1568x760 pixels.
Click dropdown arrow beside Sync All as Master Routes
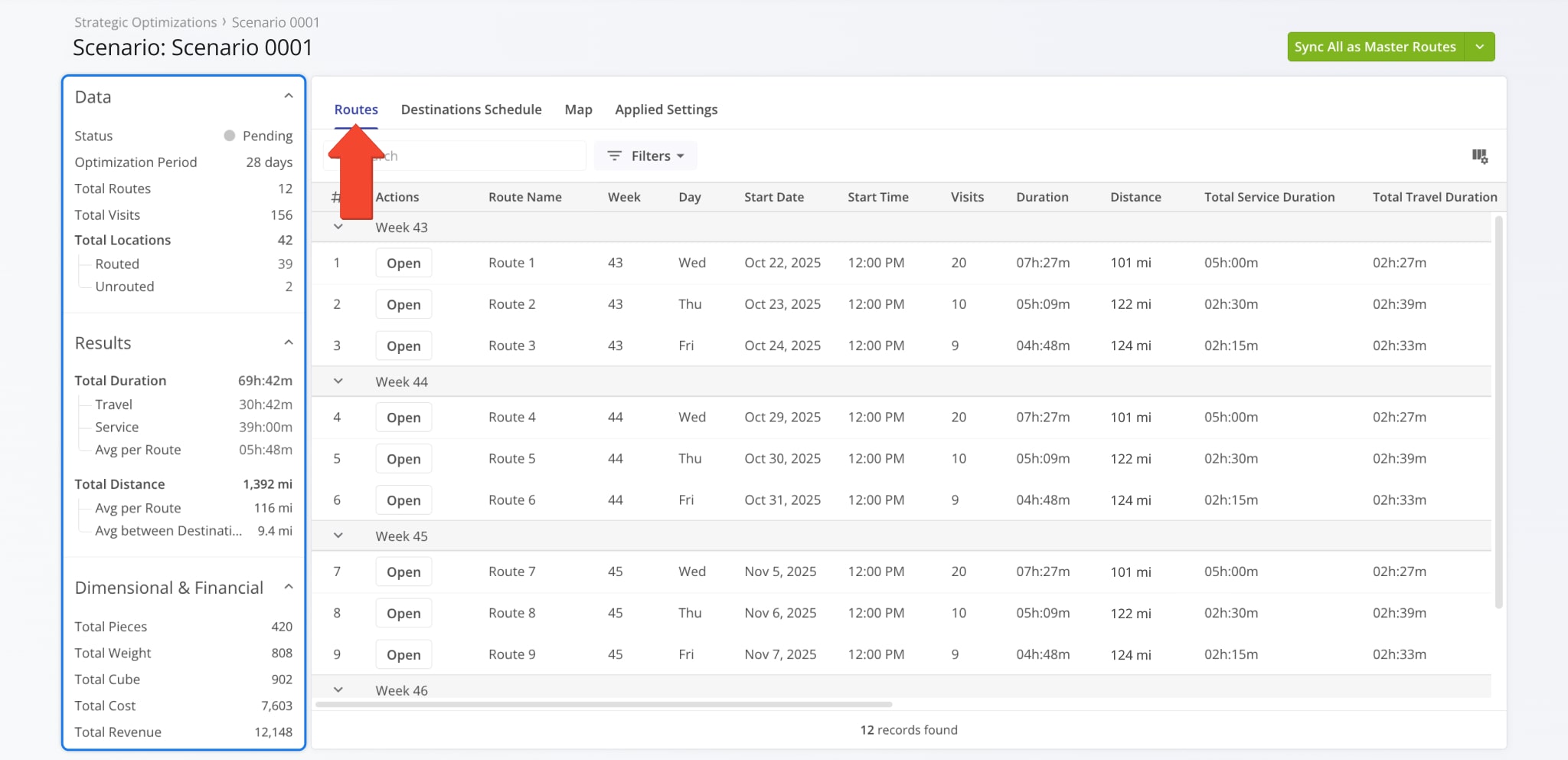click(x=1479, y=47)
